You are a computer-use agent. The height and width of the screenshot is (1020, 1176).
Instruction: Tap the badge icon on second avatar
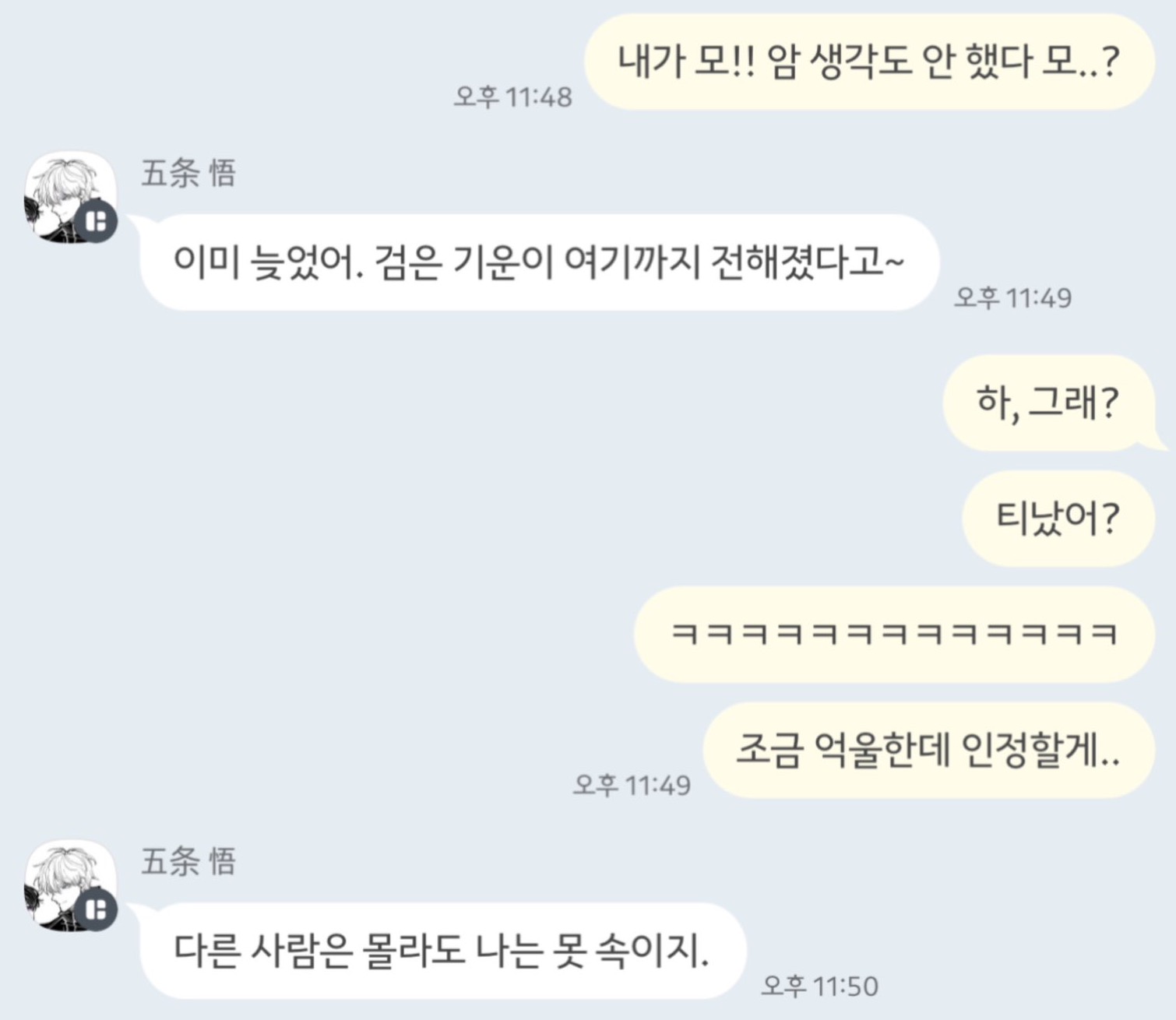[97, 910]
